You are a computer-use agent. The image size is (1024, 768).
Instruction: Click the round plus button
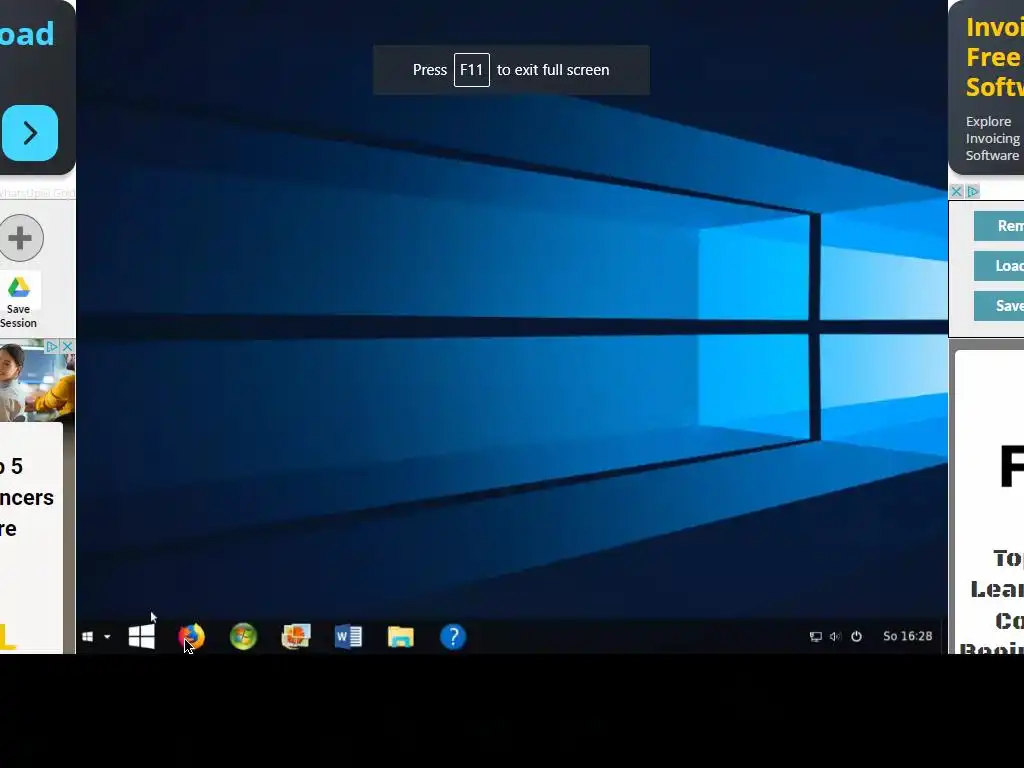tap(20, 238)
